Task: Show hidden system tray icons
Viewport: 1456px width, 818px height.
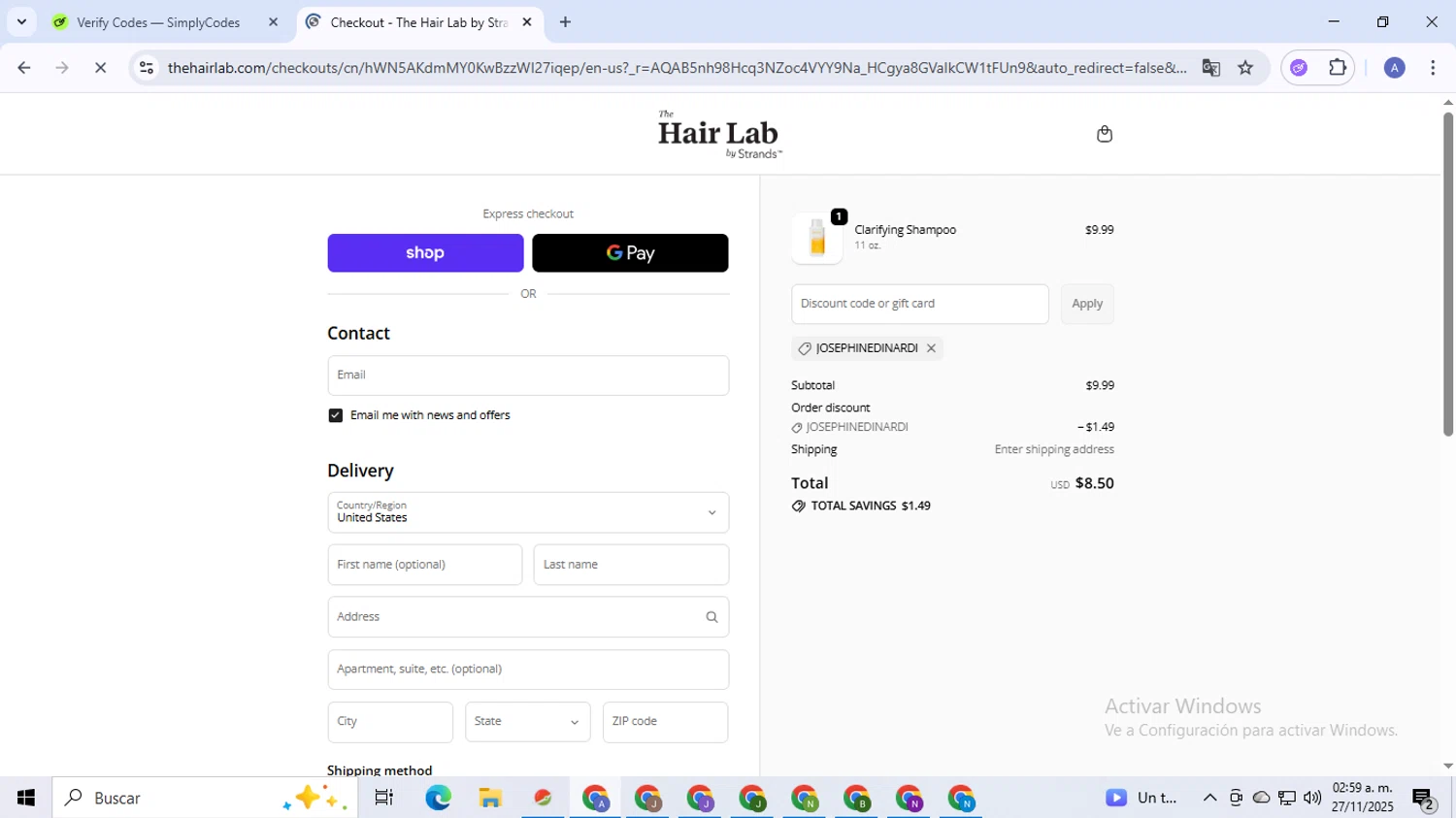Action: click(x=1209, y=798)
